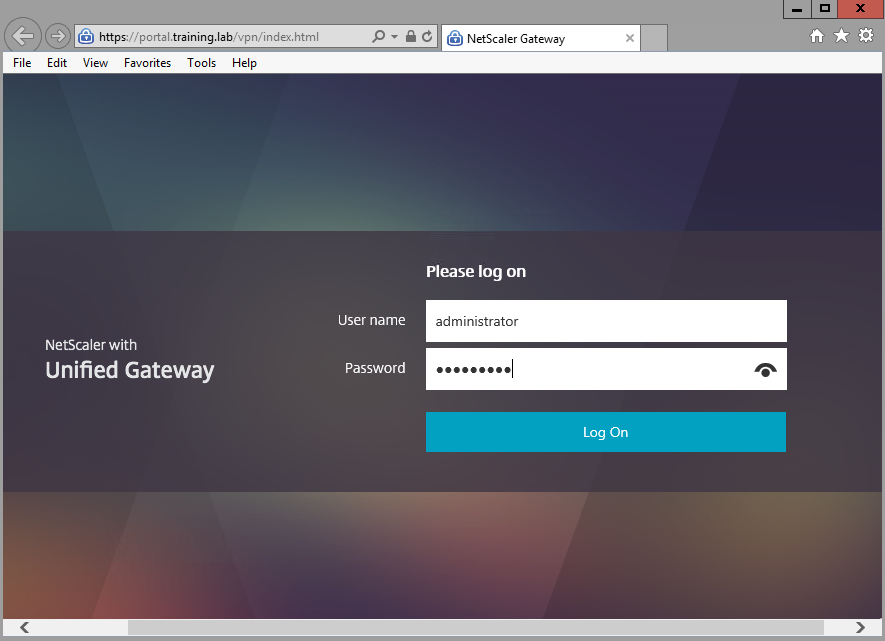Click the 'User name' label
Image resolution: width=885 pixels, height=641 pixels.
click(x=371, y=320)
